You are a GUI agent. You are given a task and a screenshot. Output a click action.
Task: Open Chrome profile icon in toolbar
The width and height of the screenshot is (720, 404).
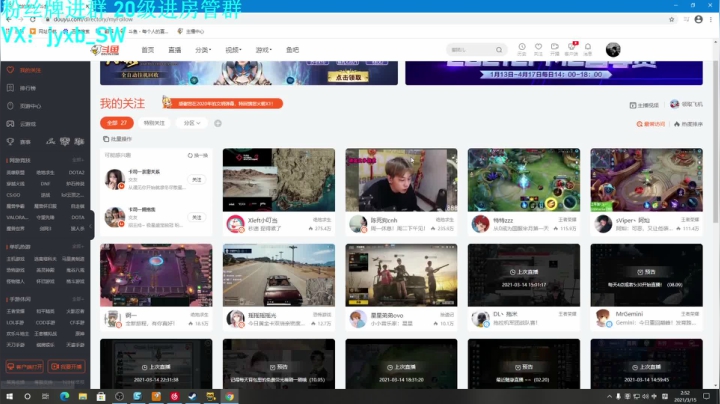[698, 19]
